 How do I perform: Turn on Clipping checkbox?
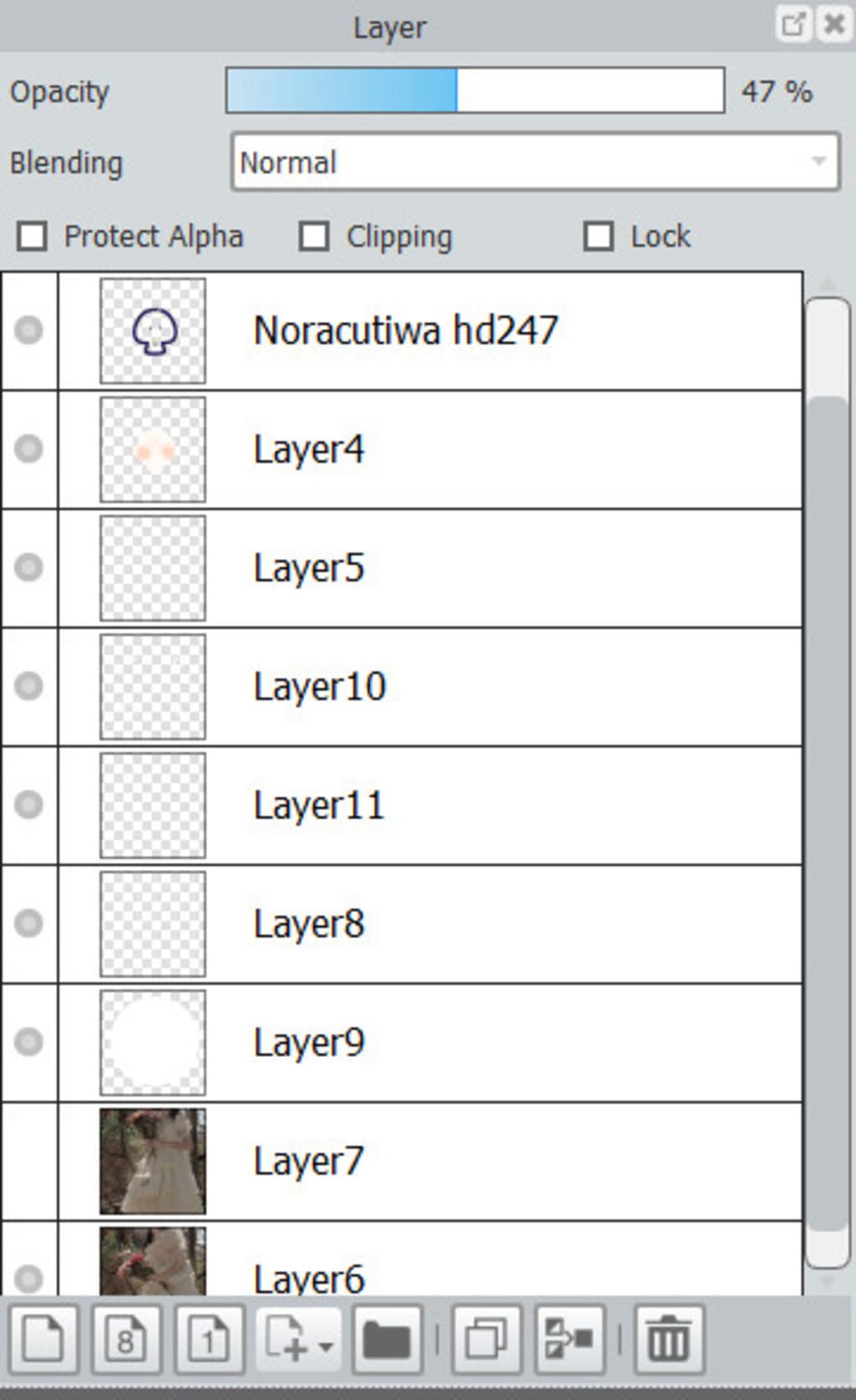click(314, 237)
